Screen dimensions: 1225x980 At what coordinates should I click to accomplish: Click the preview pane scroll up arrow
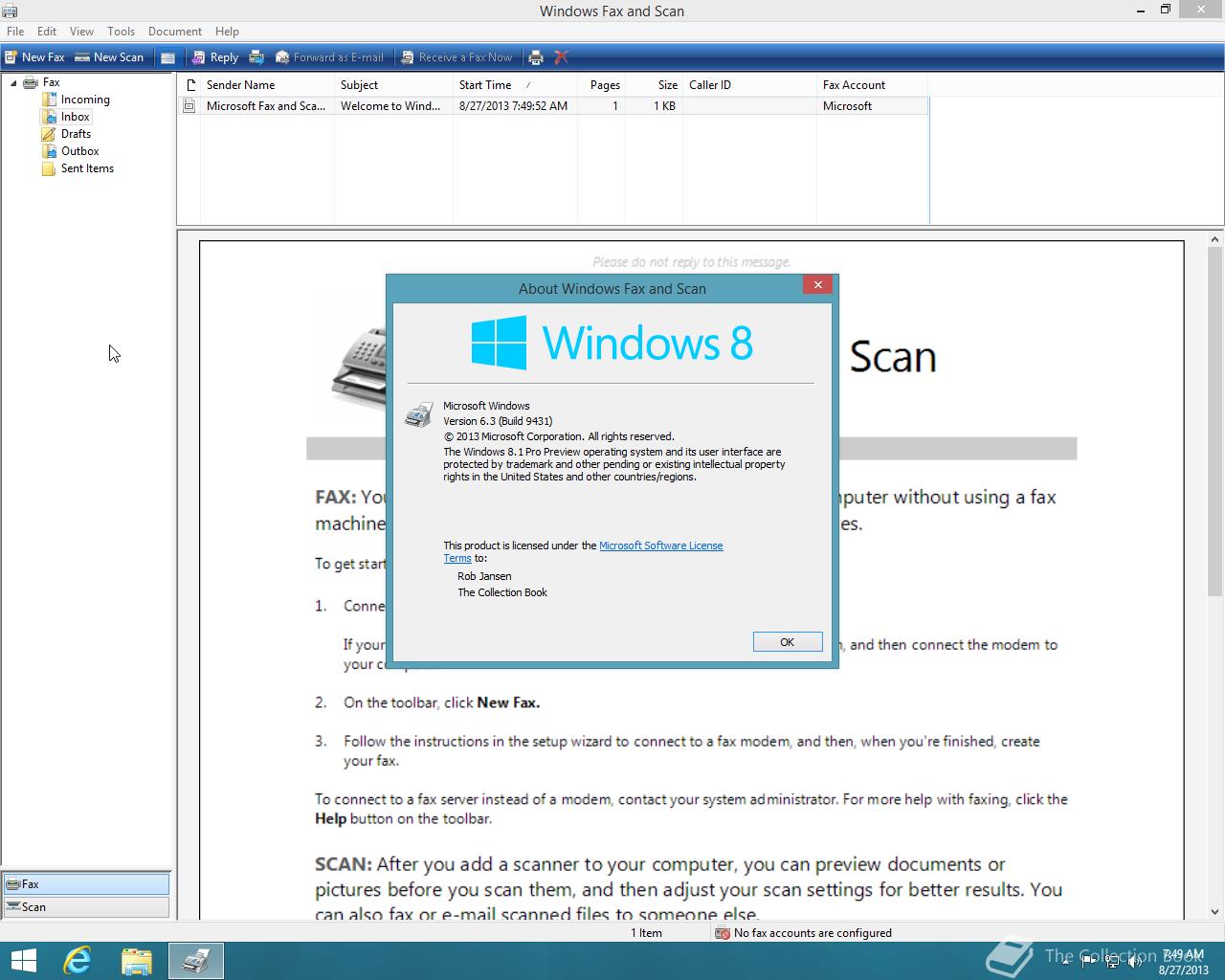point(1215,240)
